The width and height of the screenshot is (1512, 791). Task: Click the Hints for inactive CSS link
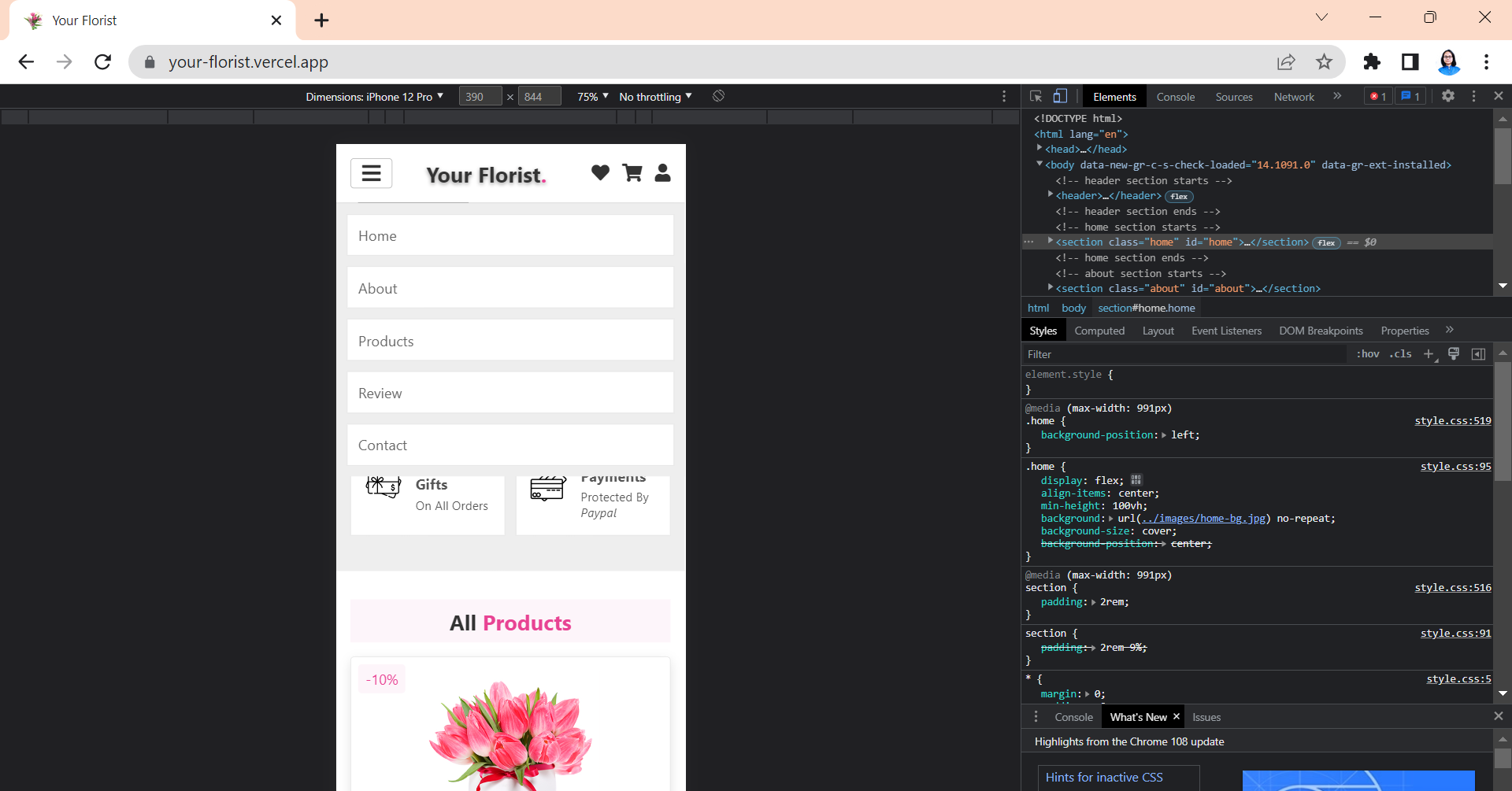point(1105,777)
